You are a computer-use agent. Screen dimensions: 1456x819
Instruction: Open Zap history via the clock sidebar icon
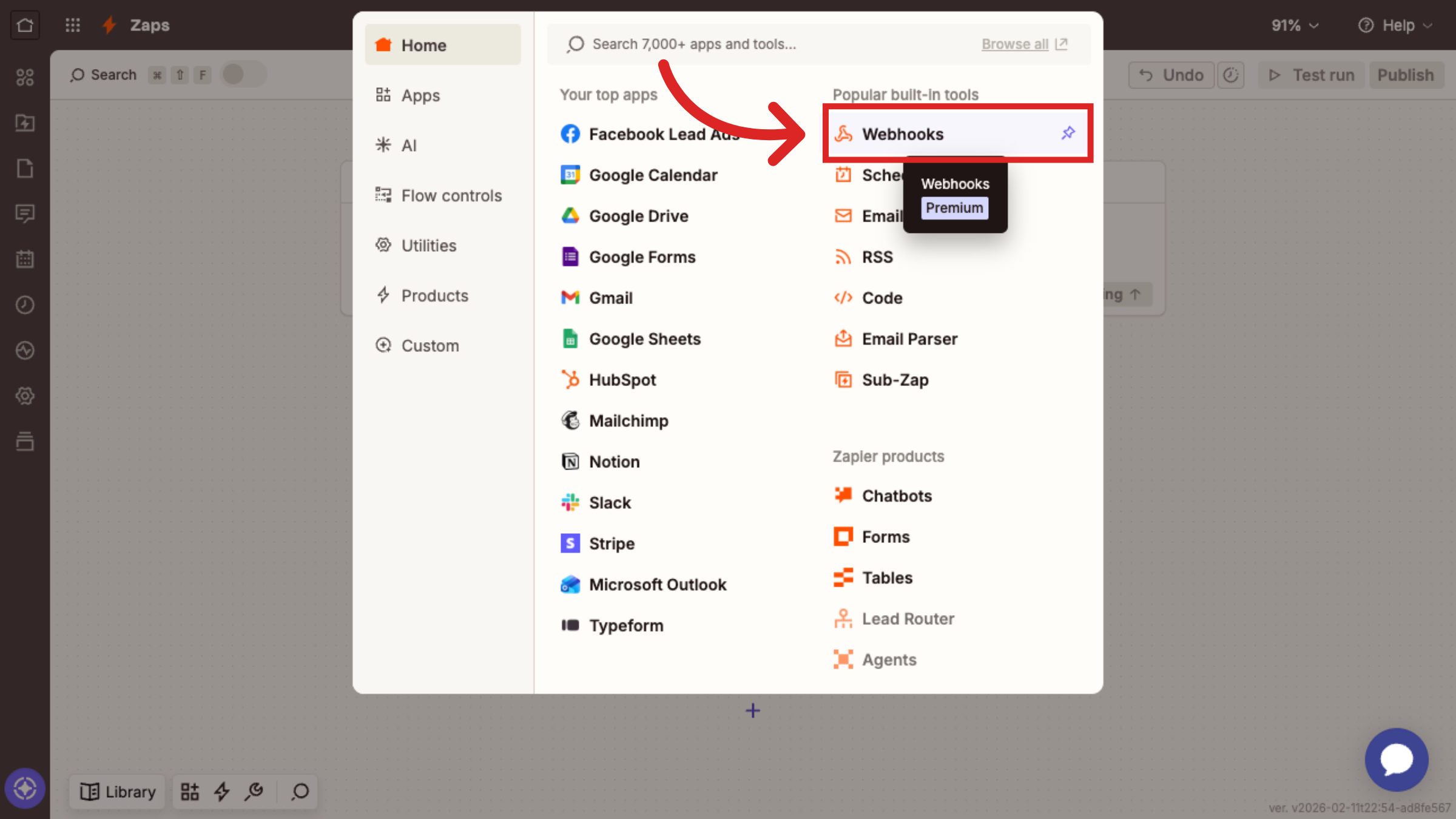tap(25, 305)
